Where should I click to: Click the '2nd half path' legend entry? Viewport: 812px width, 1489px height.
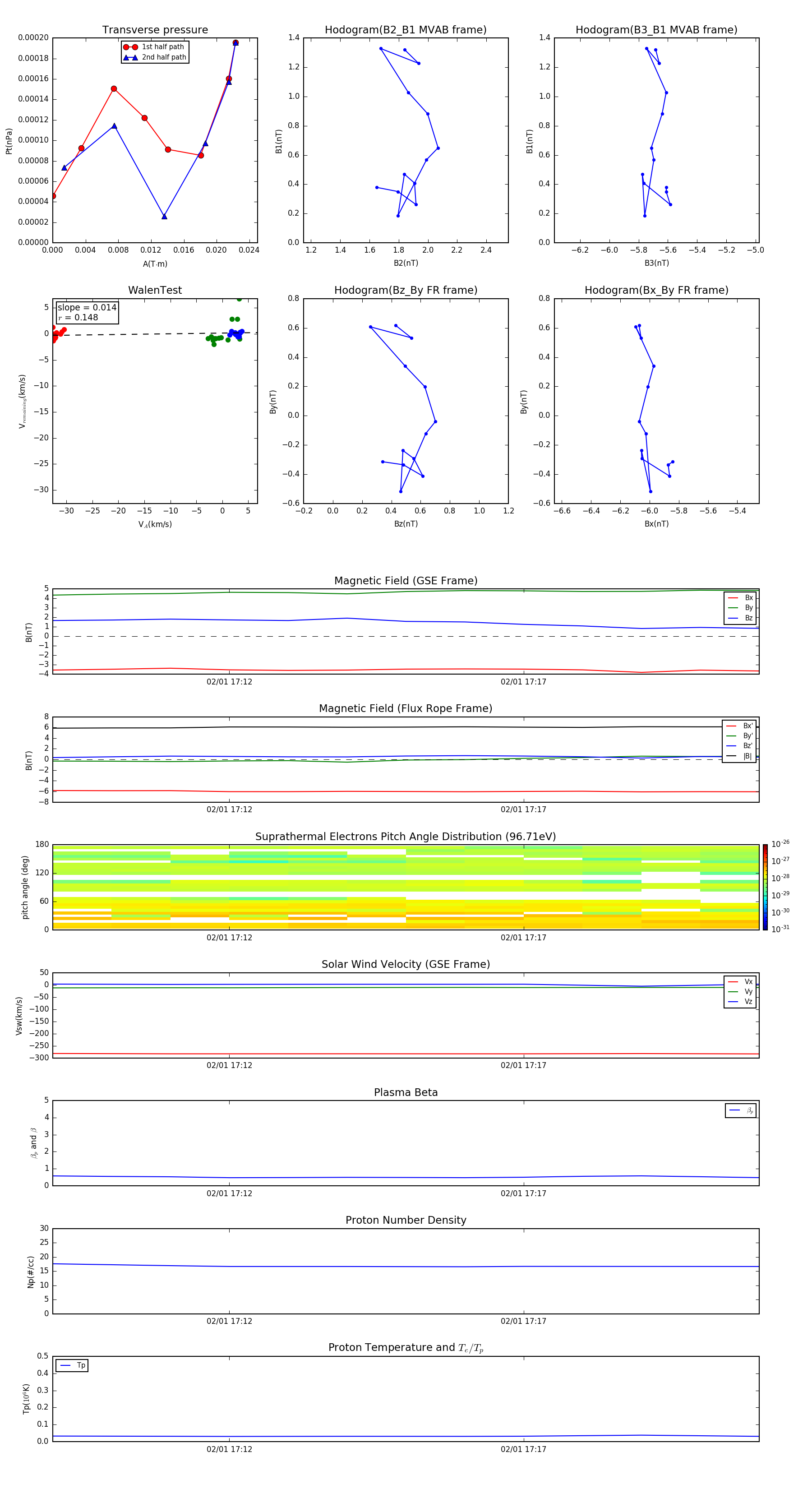[154, 57]
